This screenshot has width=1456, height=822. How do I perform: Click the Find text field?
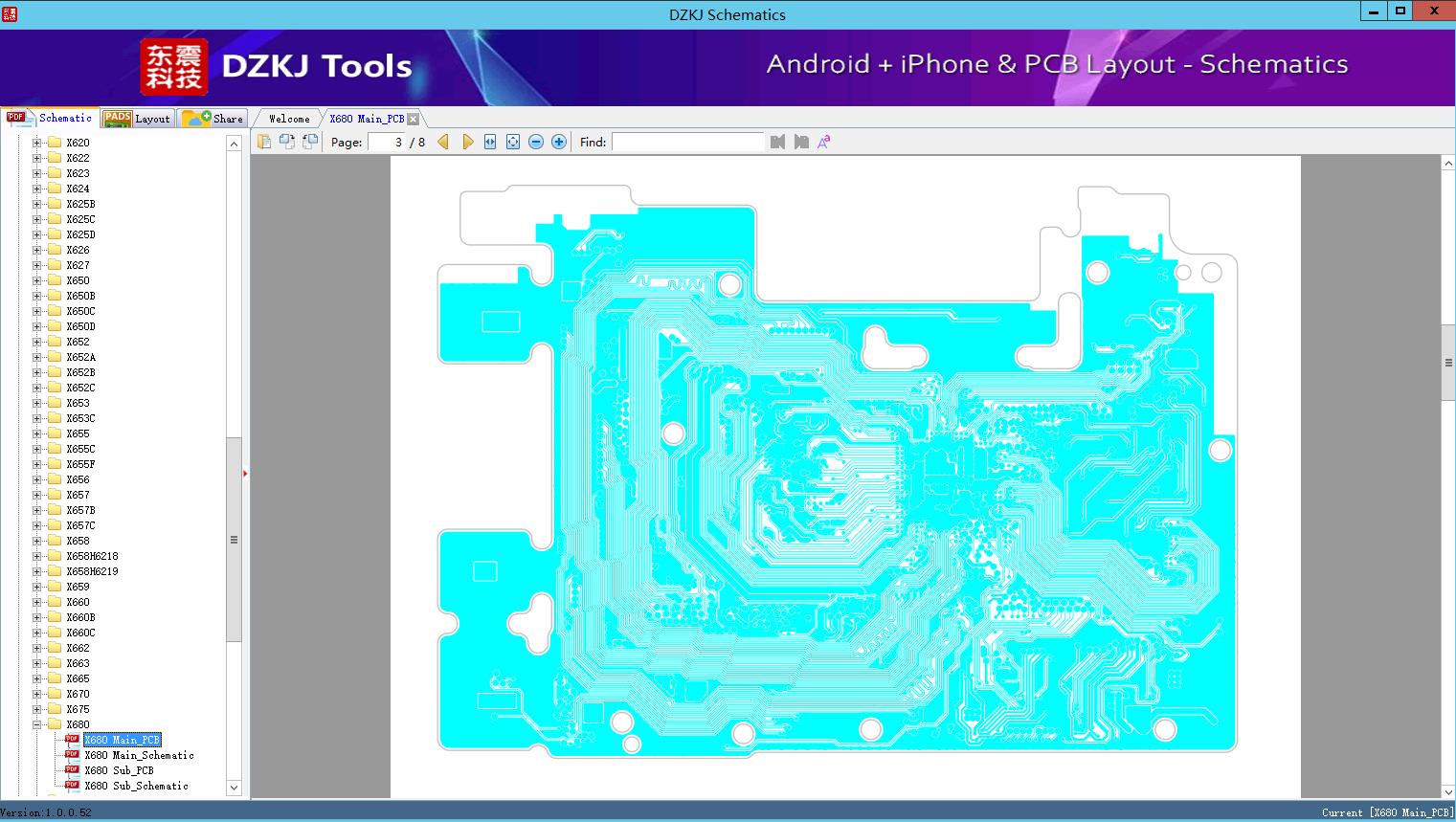coord(687,142)
